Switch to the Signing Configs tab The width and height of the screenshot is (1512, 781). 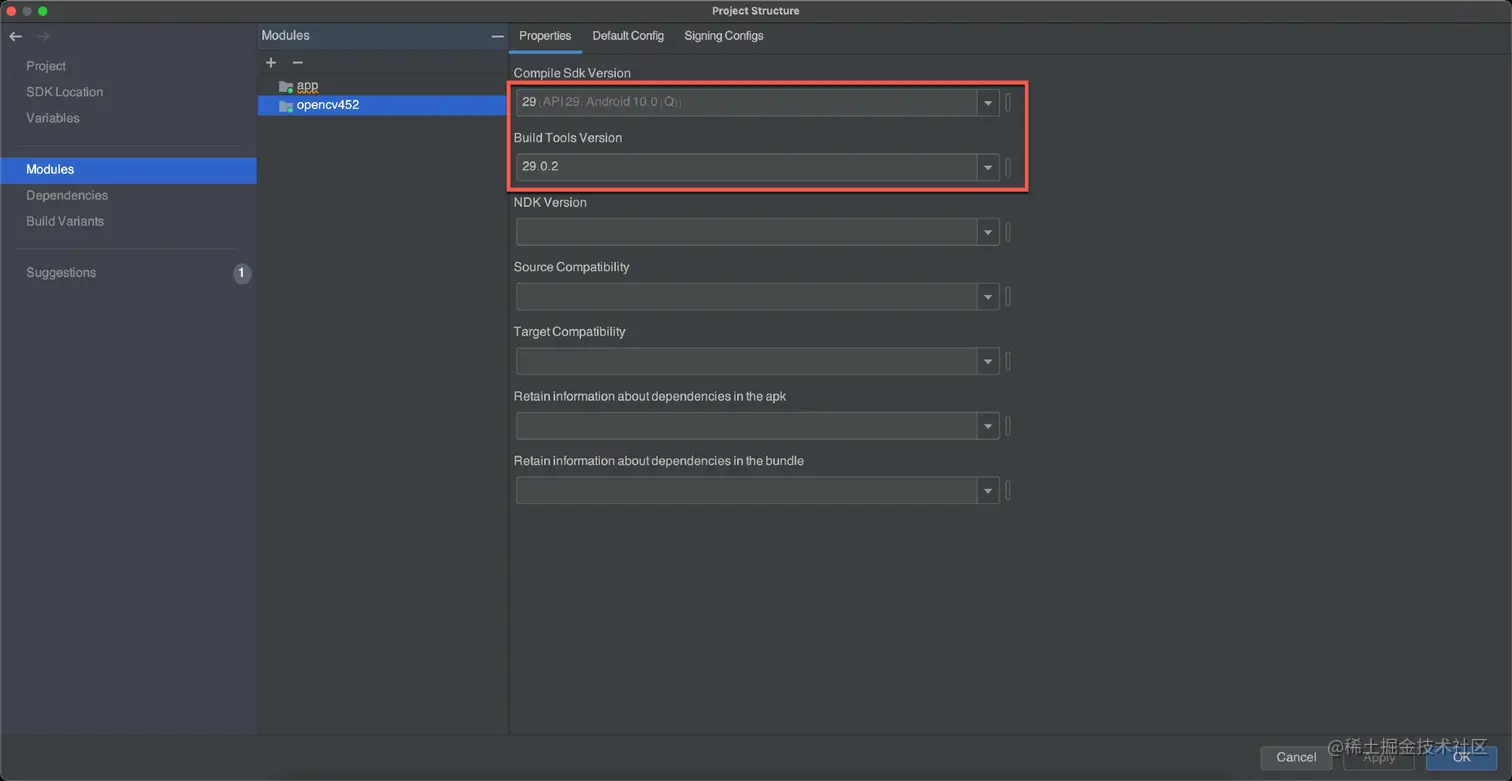pos(724,36)
